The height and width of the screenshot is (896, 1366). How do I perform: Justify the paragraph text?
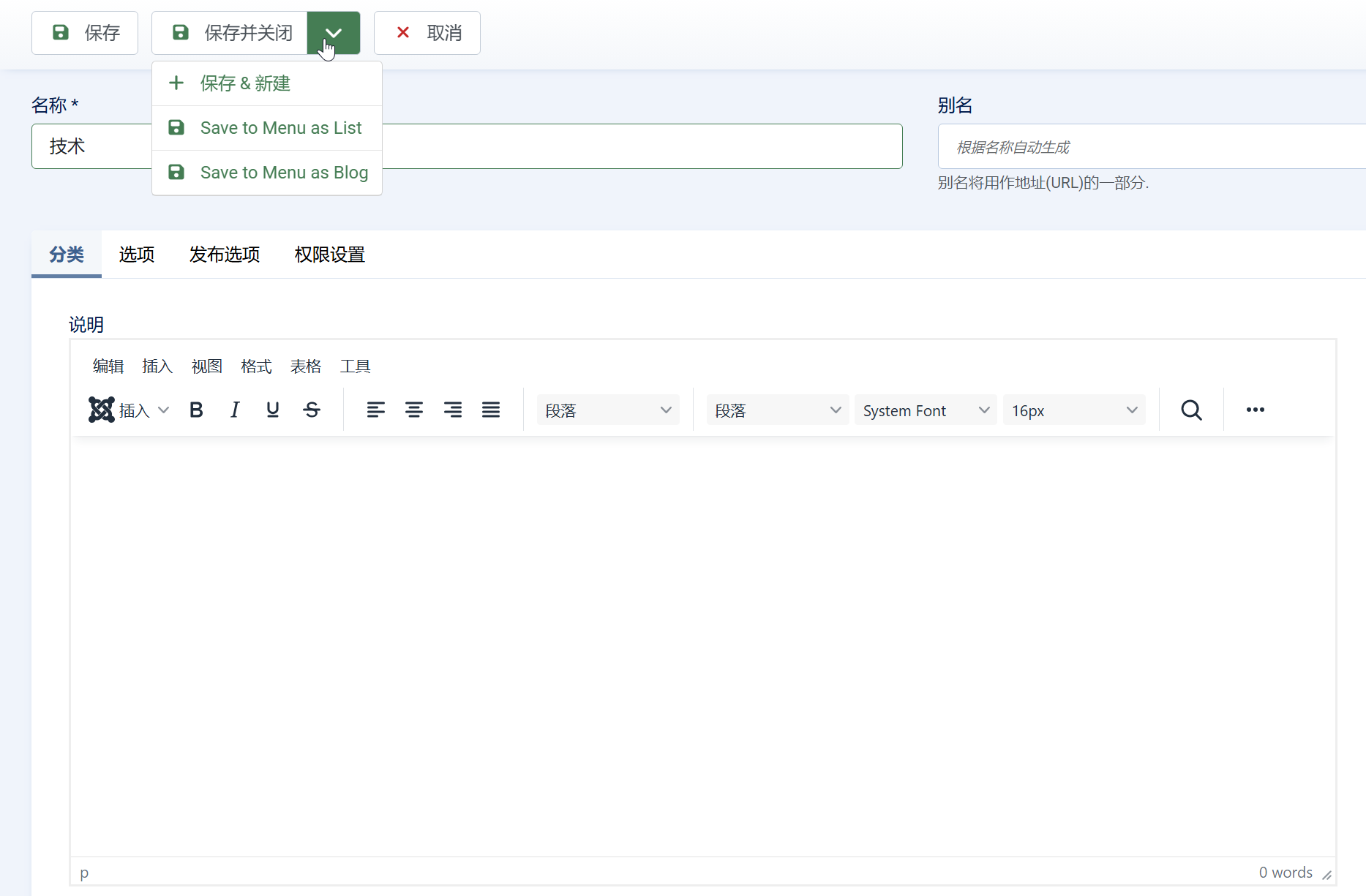coord(491,410)
